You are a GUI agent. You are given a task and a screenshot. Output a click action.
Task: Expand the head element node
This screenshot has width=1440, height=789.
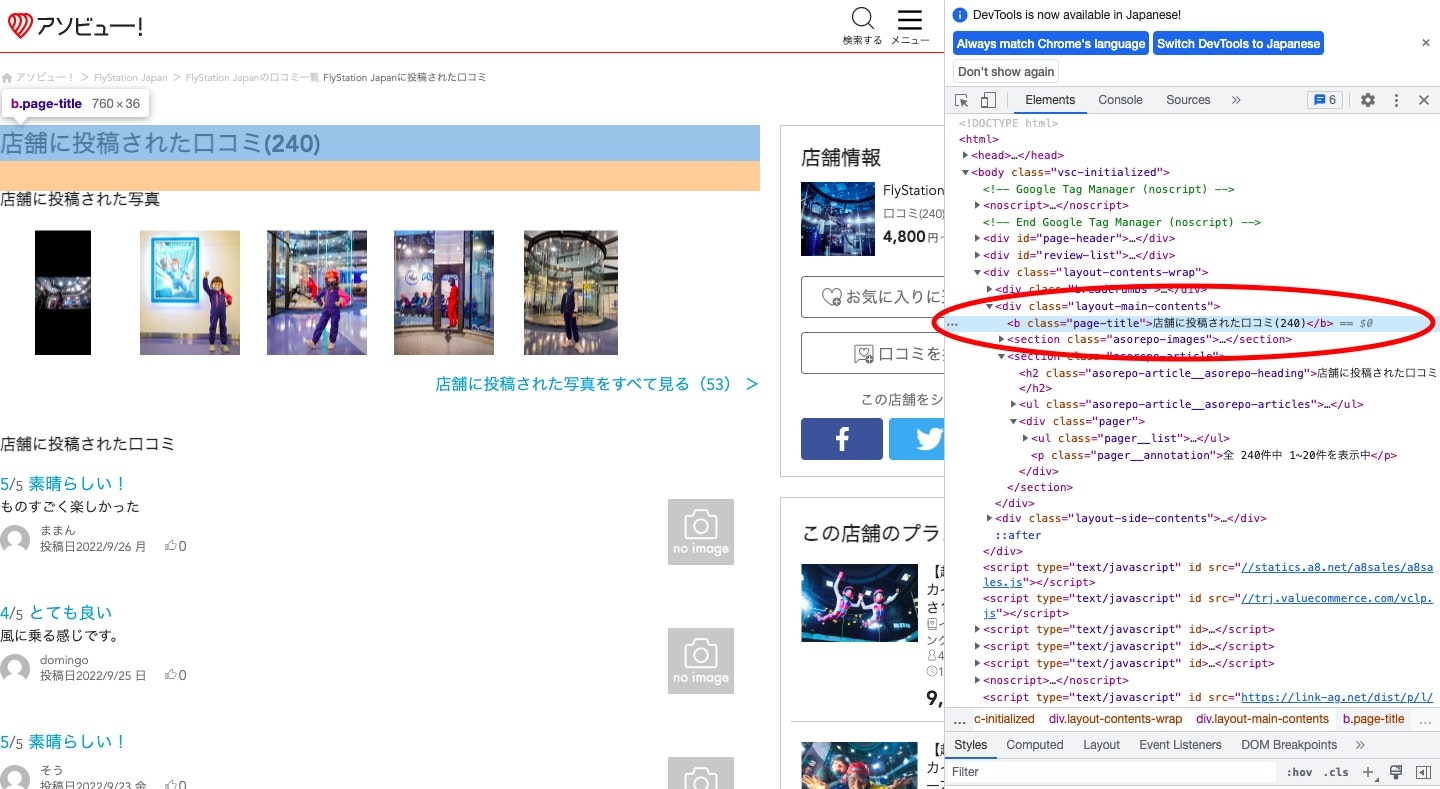point(966,156)
